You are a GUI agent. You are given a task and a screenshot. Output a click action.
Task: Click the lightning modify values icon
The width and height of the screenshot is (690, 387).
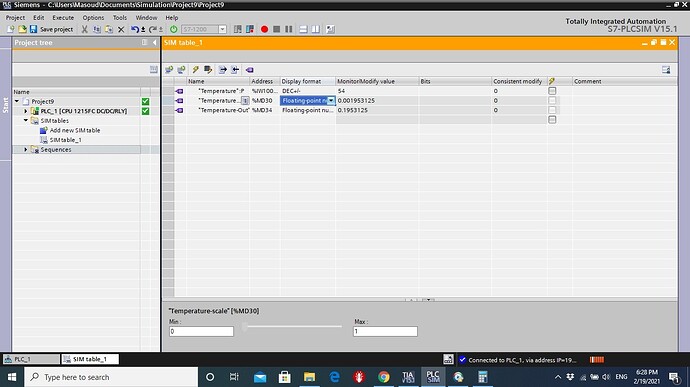pyautogui.click(x=195, y=70)
